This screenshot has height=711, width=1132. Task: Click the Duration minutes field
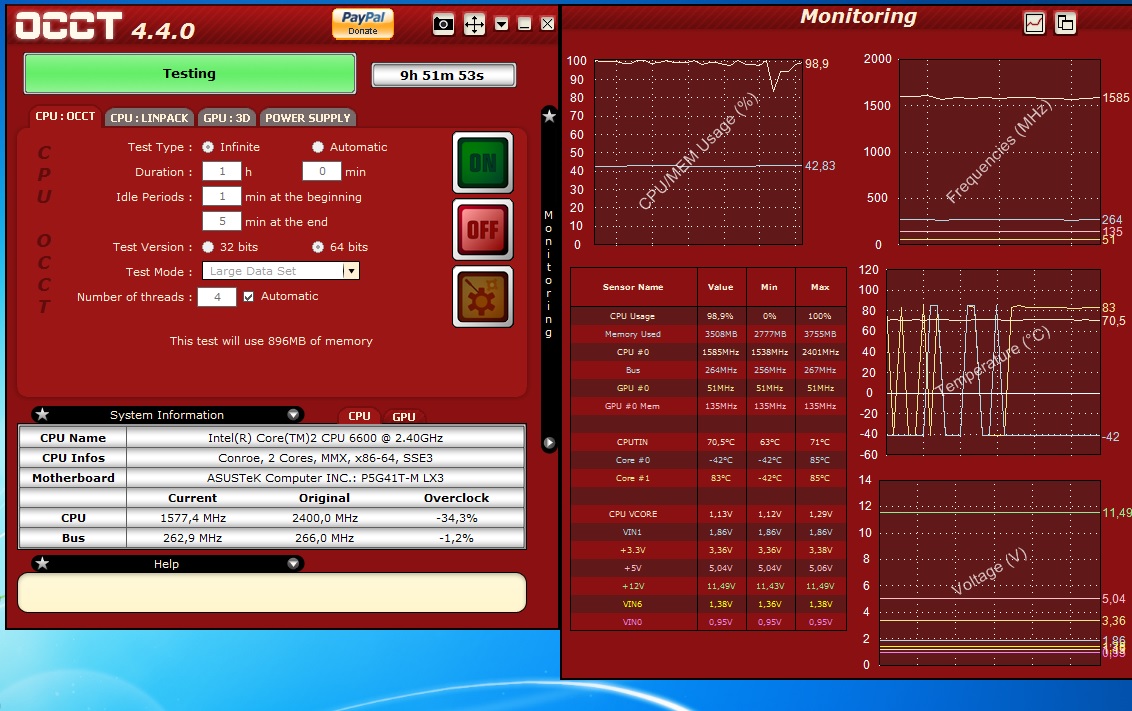pyautogui.click(x=322, y=172)
